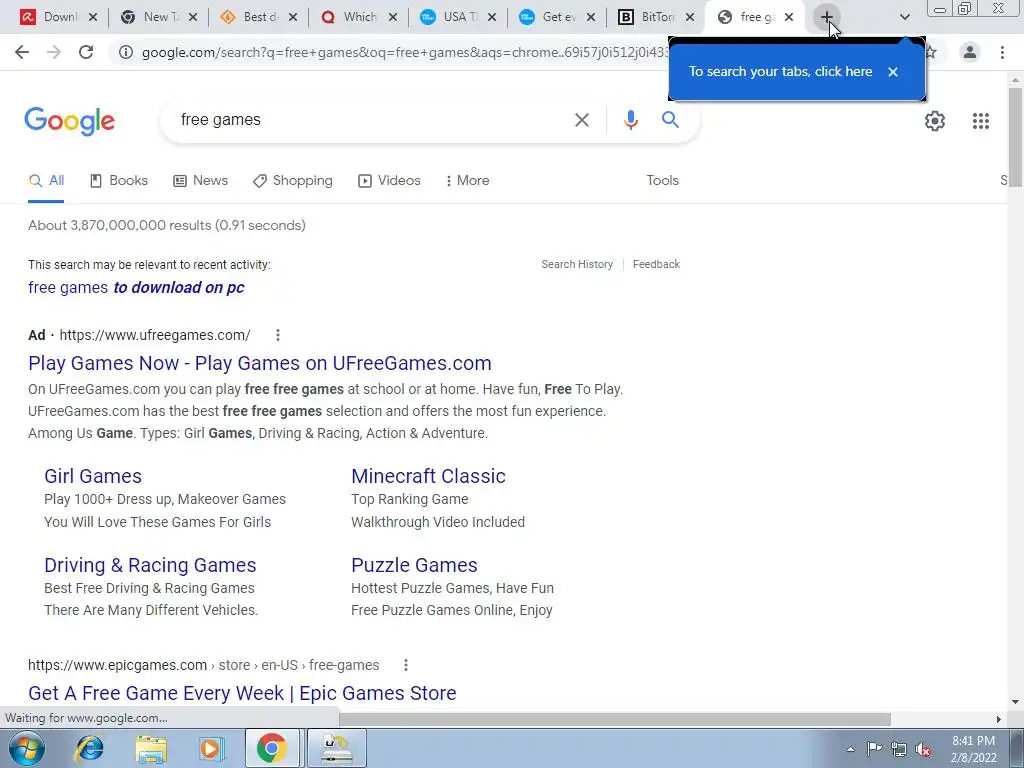Switch to Books results tab

click(x=119, y=181)
